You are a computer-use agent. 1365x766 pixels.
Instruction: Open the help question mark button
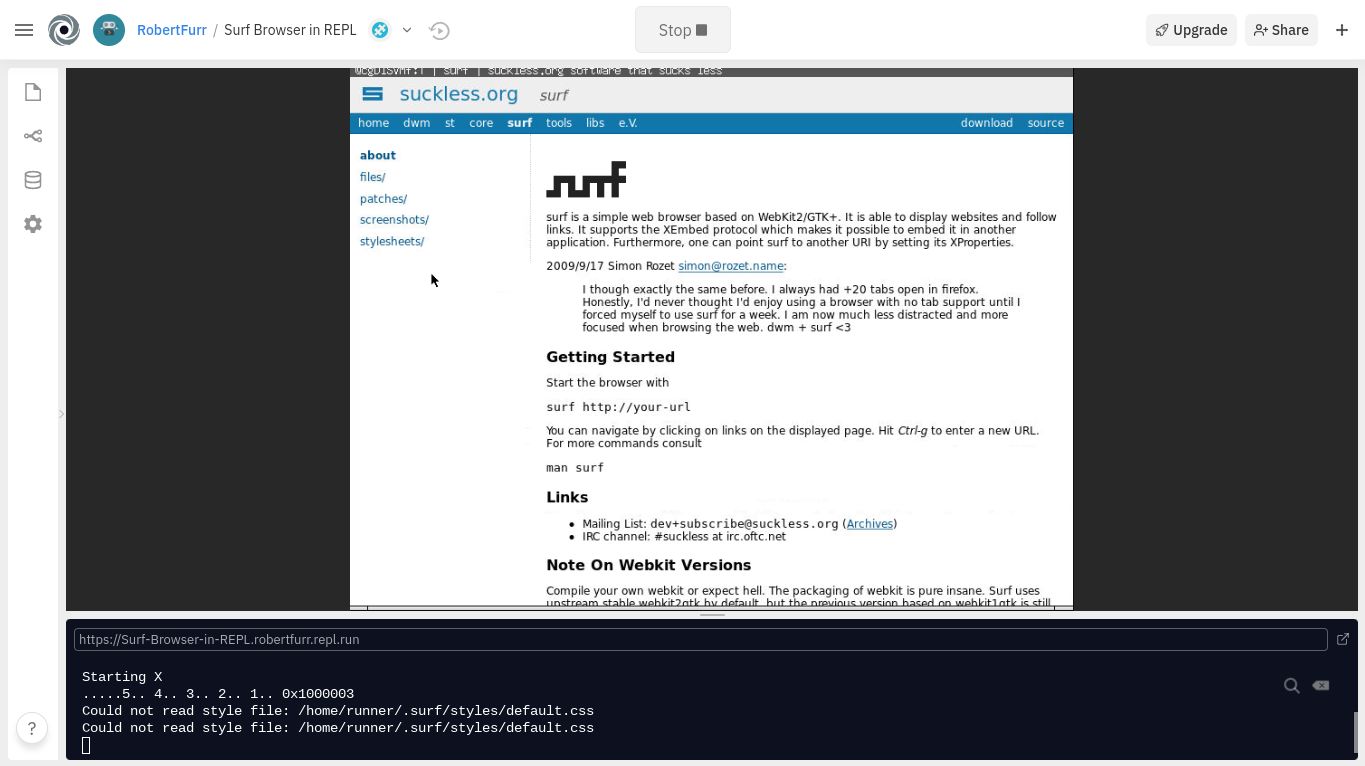tap(32, 728)
